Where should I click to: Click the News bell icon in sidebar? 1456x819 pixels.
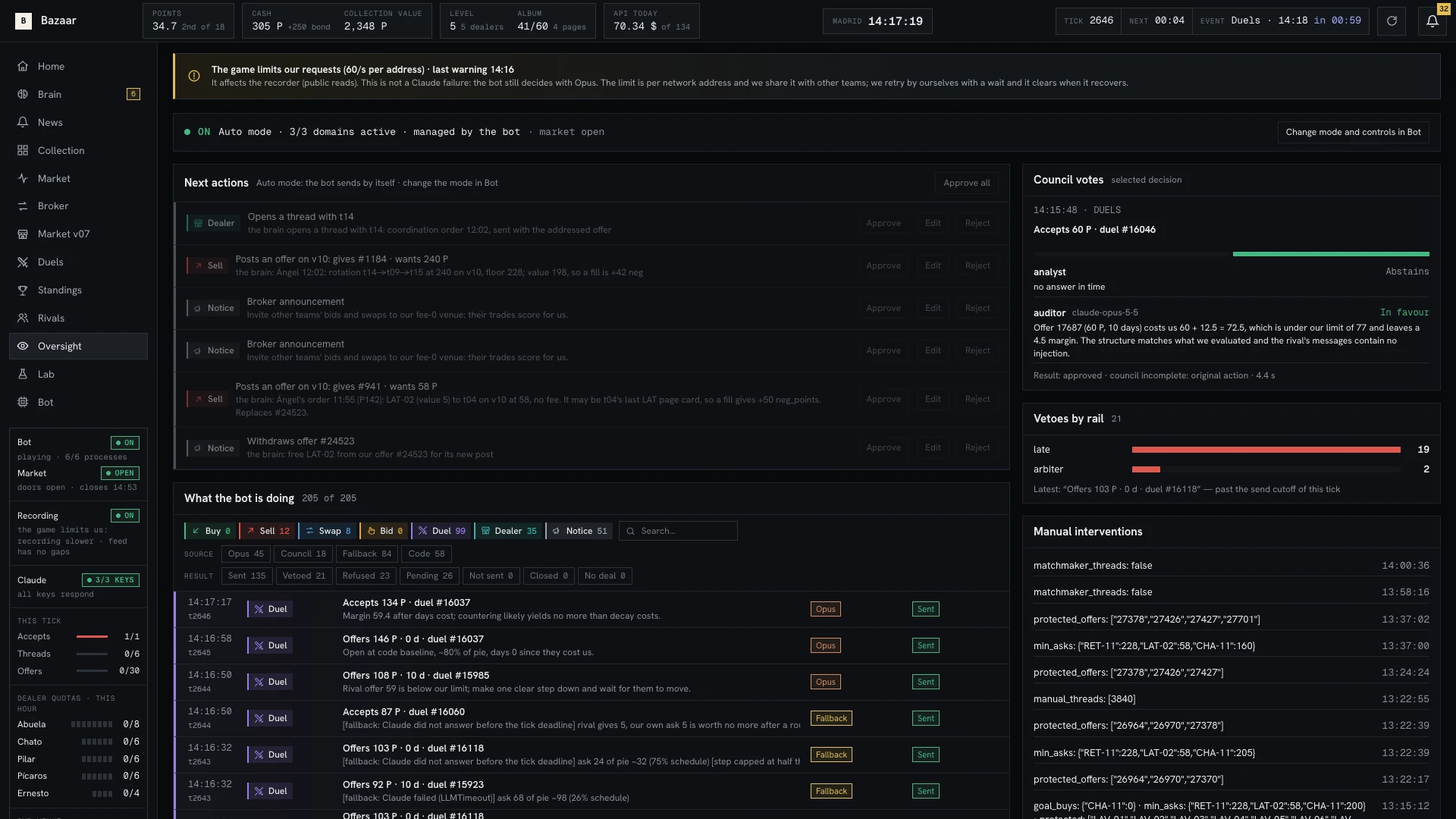pyautogui.click(x=23, y=122)
